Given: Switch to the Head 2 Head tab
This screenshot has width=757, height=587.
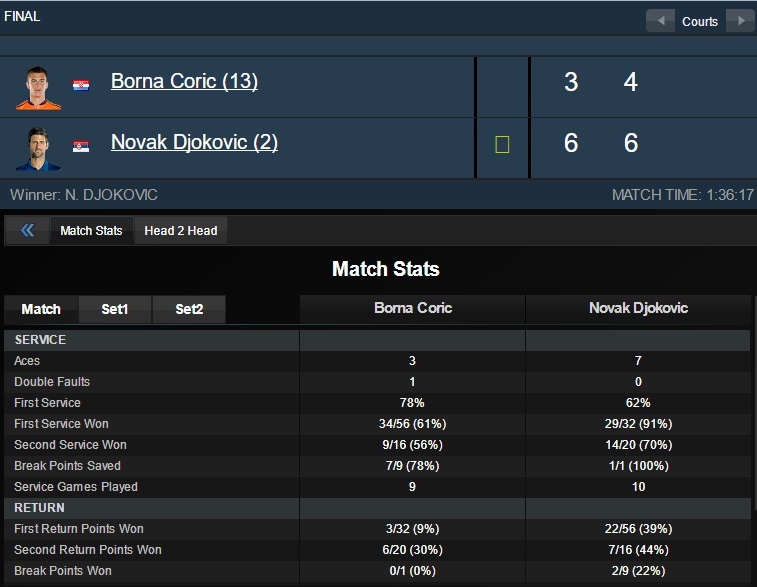Looking at the screenshot, I should click(181, 231).
